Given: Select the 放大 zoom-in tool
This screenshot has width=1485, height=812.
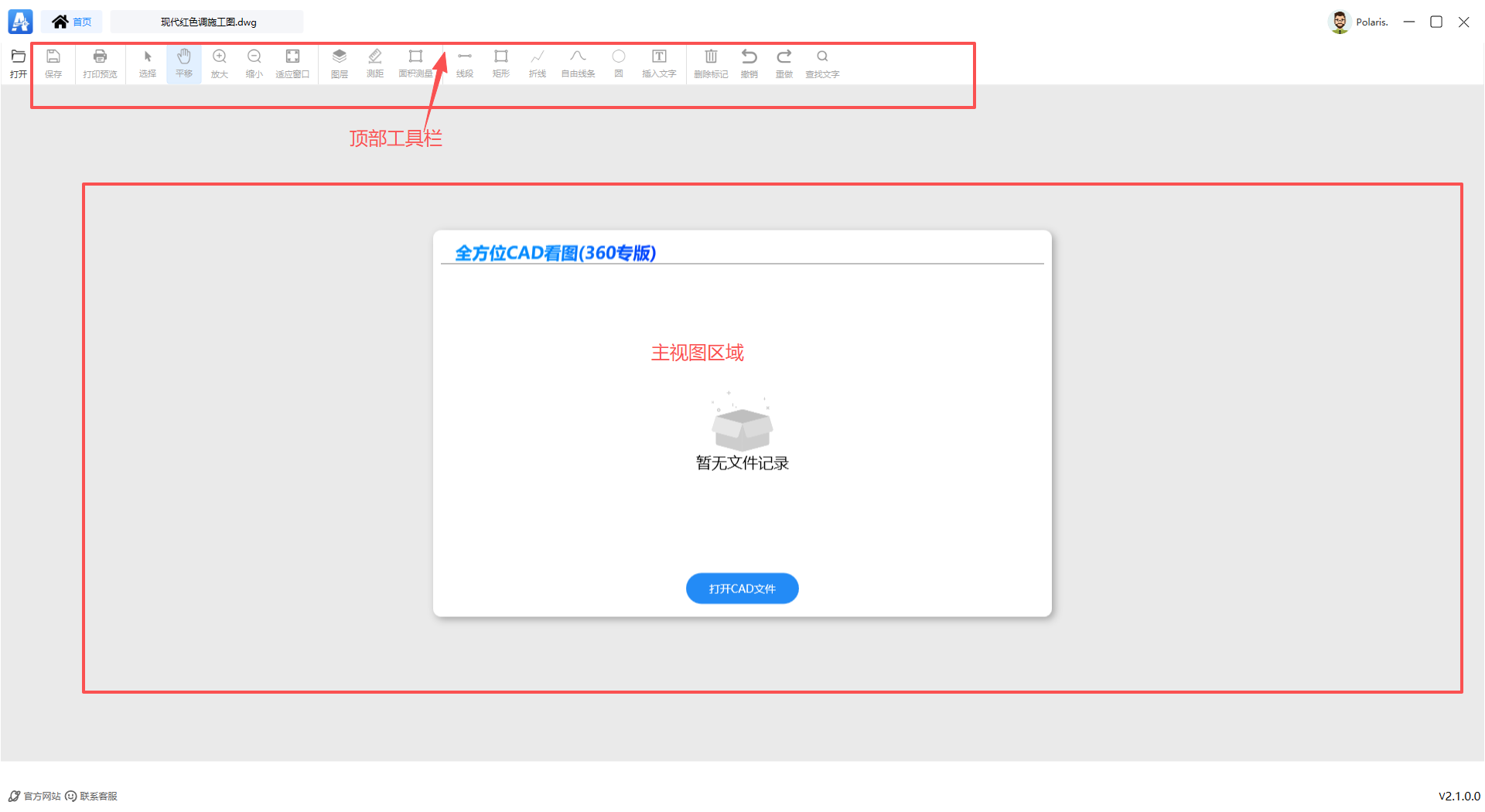Looking at the screenshot, I should tap(219, 63).
